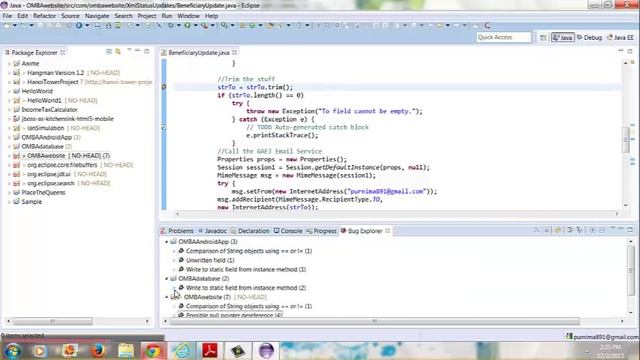Click the Package Explorer horizontal scrollbar
The height and width of the screenshot is (360, 640).
[53, 322]
